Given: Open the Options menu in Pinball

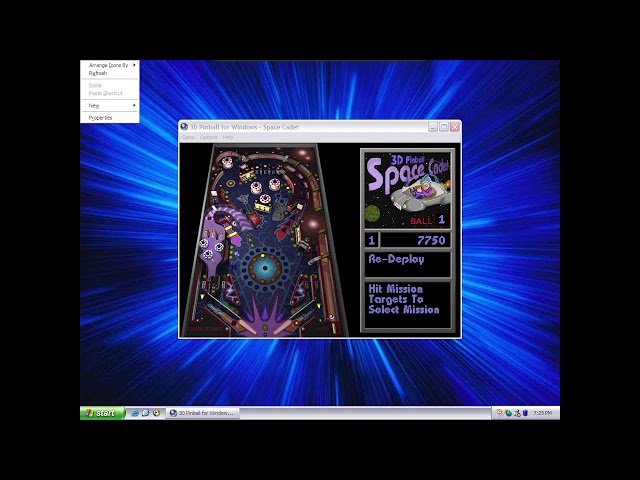Looking at the screenshot, I should point(209,137).
